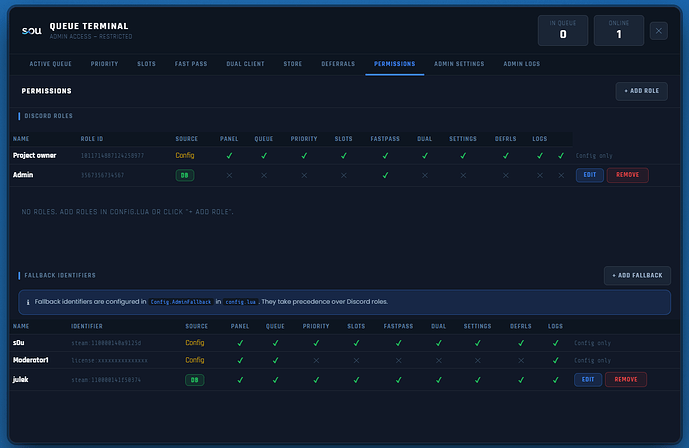Toggle Admin role Panel permission cross

tap(229, 175)
